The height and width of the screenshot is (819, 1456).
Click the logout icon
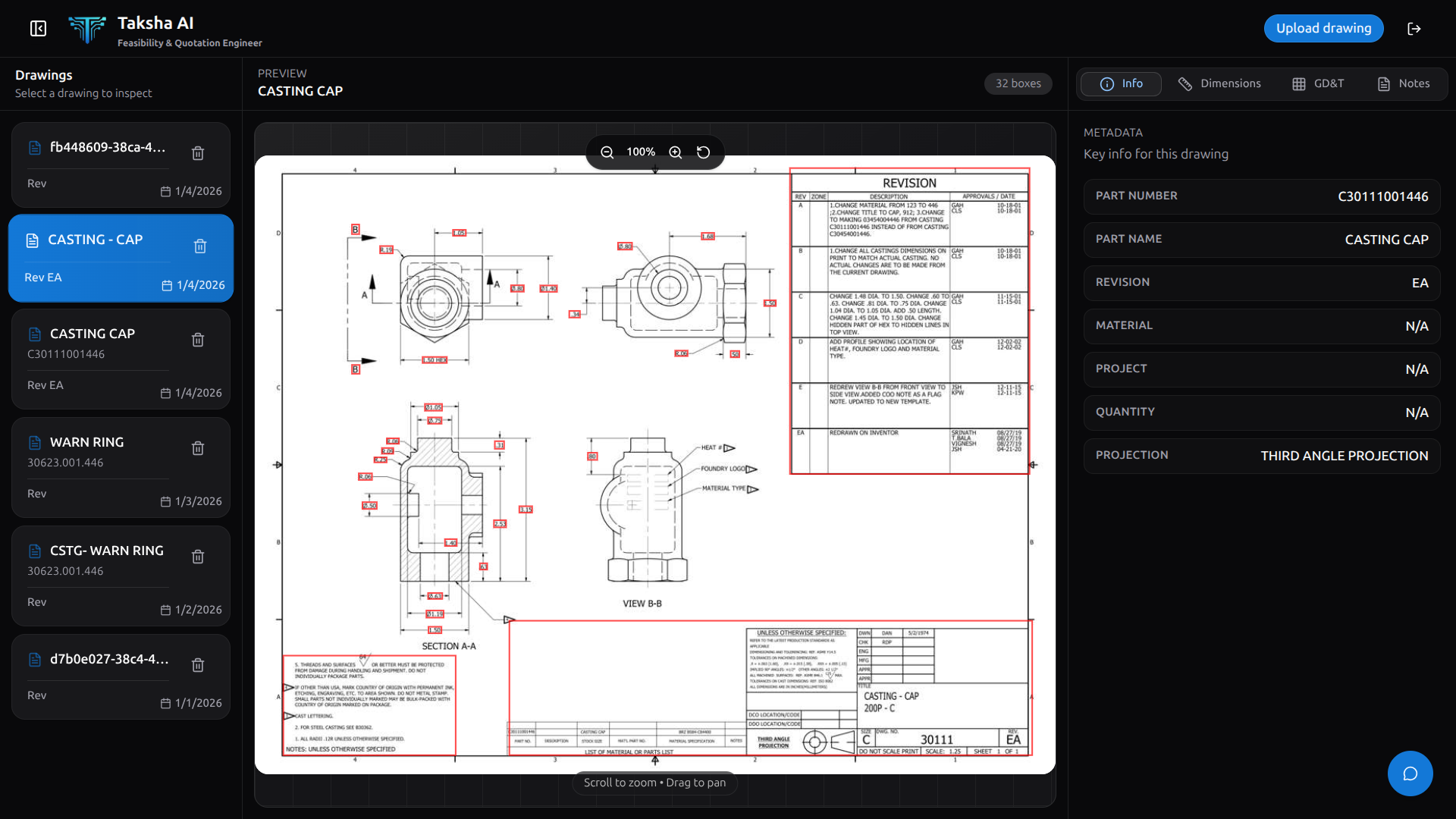(1414, 29)
